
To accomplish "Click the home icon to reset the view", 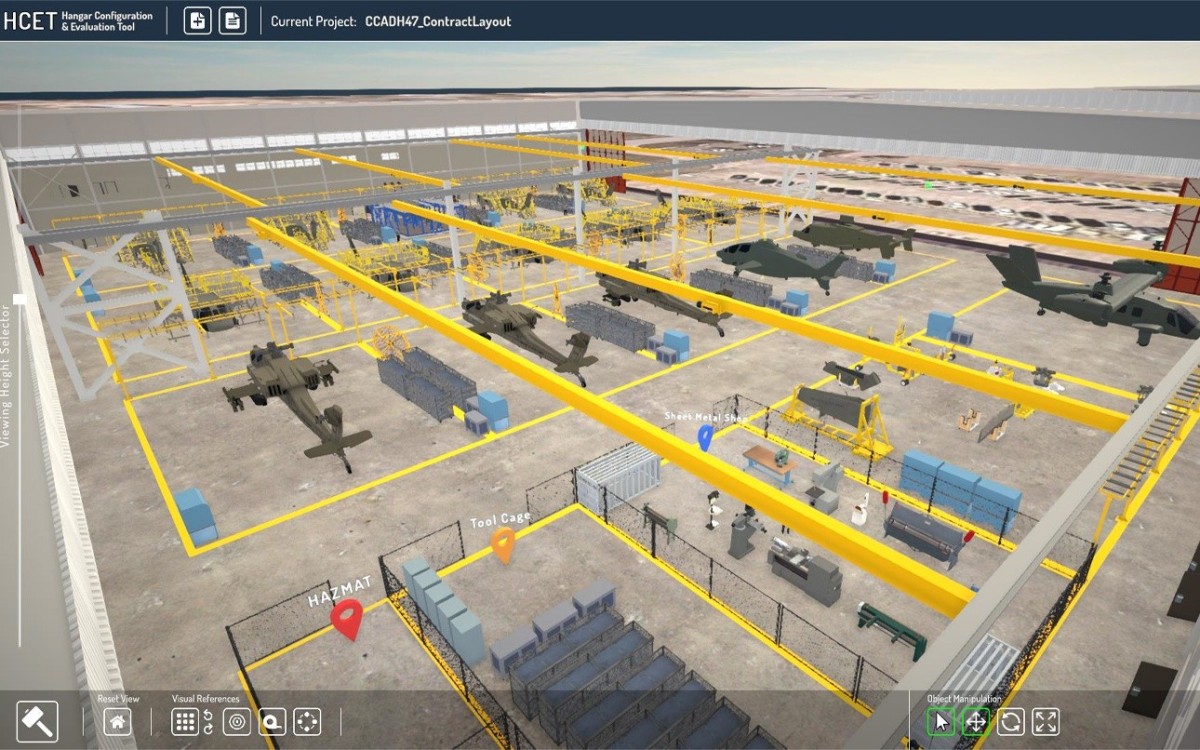I will click(x=117, y=720).
